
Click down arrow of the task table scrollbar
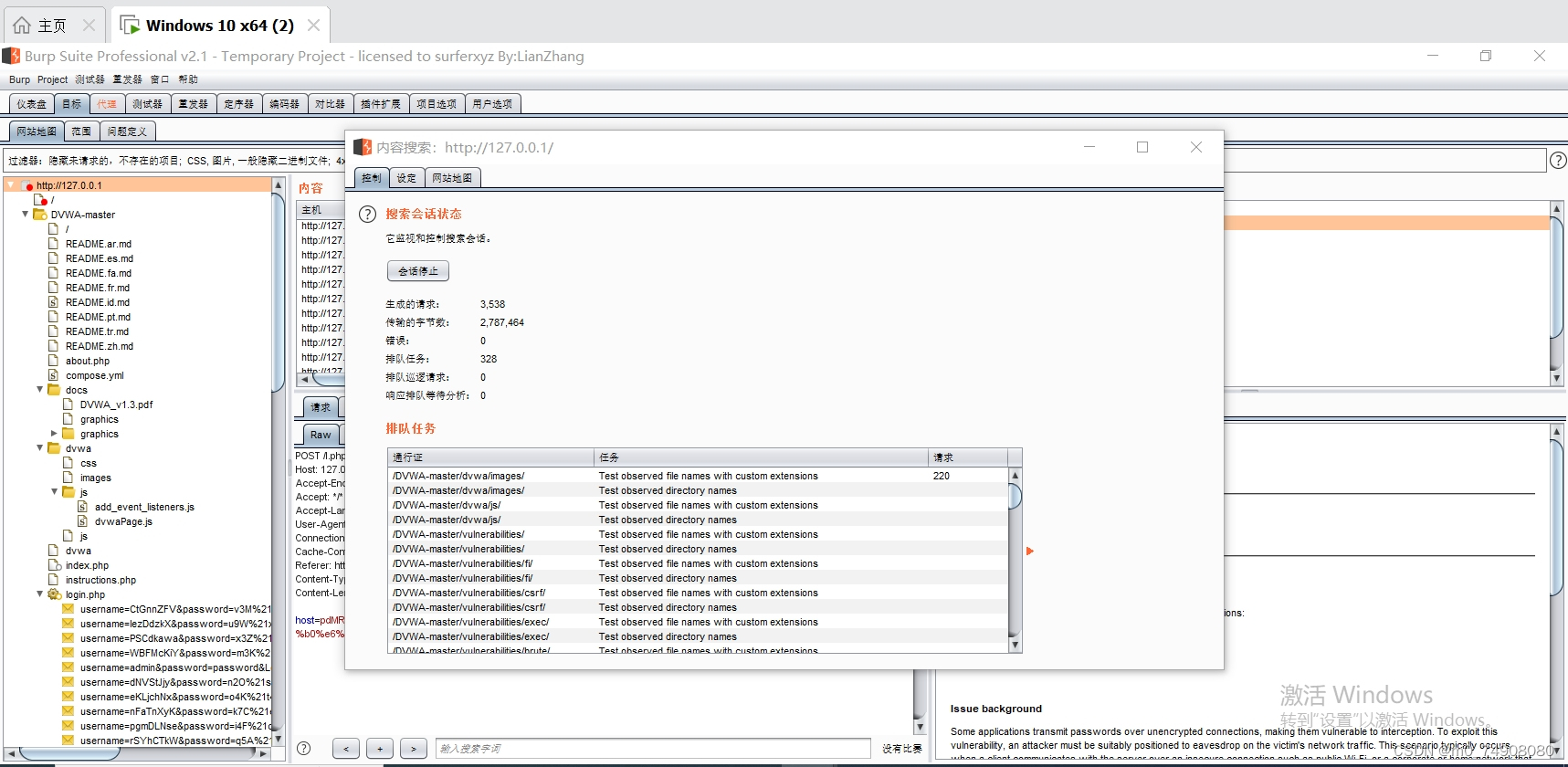1015,645
